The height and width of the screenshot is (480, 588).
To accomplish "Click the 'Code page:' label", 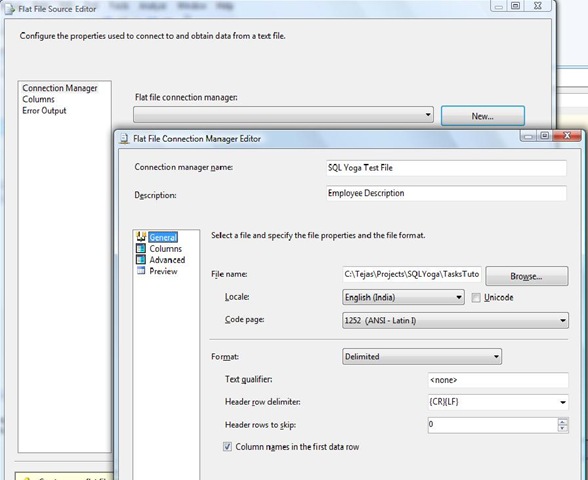I will click(244, 320).
